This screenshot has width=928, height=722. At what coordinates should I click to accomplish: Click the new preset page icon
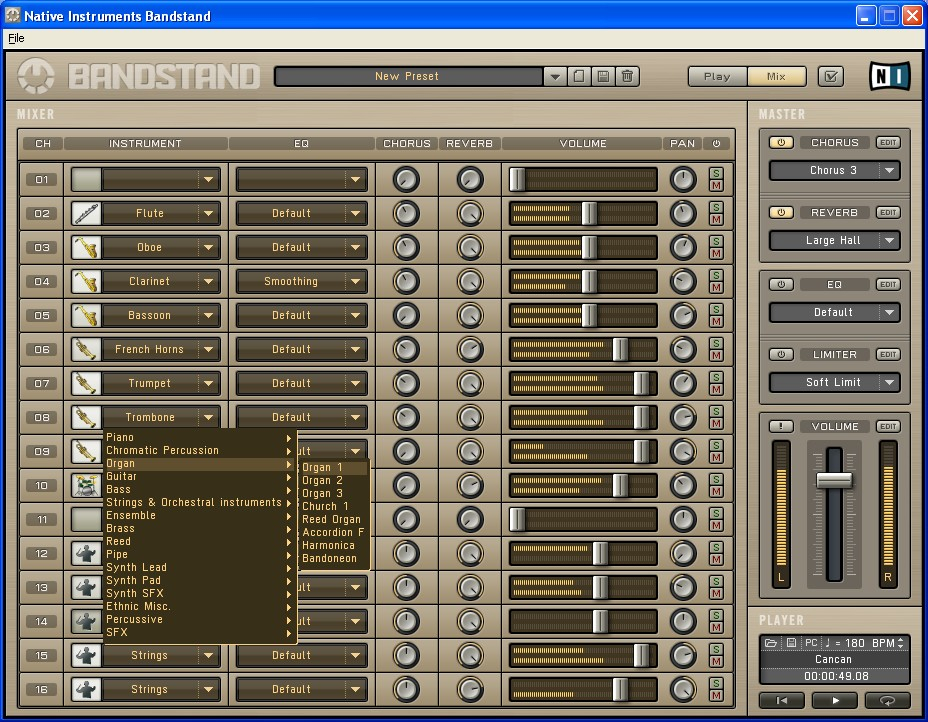pos(580,76)
